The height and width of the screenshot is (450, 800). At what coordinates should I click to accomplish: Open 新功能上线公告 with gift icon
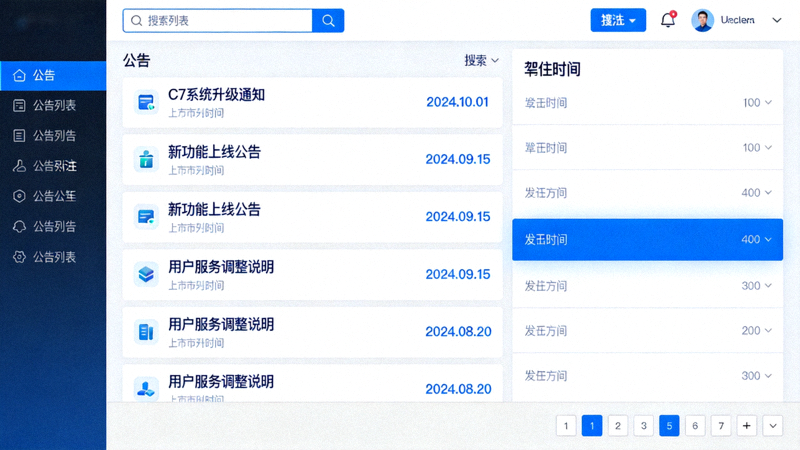pos(312,159)
